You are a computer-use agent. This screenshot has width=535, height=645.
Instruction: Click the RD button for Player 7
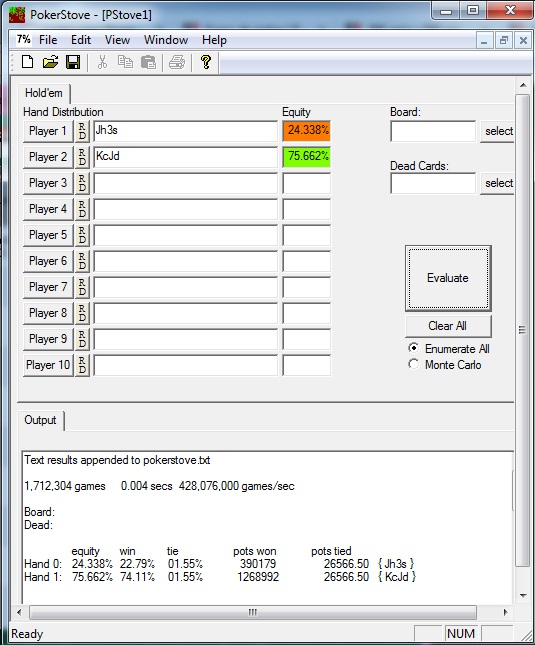(82, 287)
